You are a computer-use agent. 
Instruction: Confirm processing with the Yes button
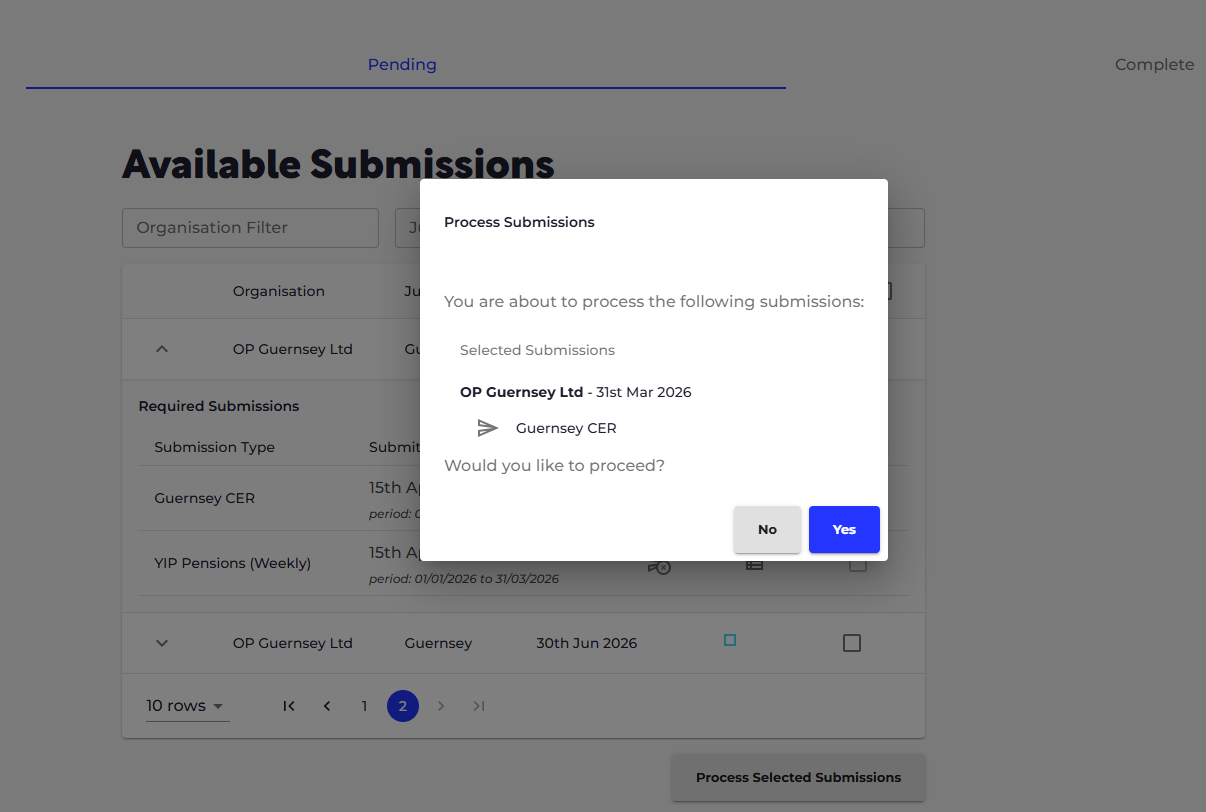point(844,529)
